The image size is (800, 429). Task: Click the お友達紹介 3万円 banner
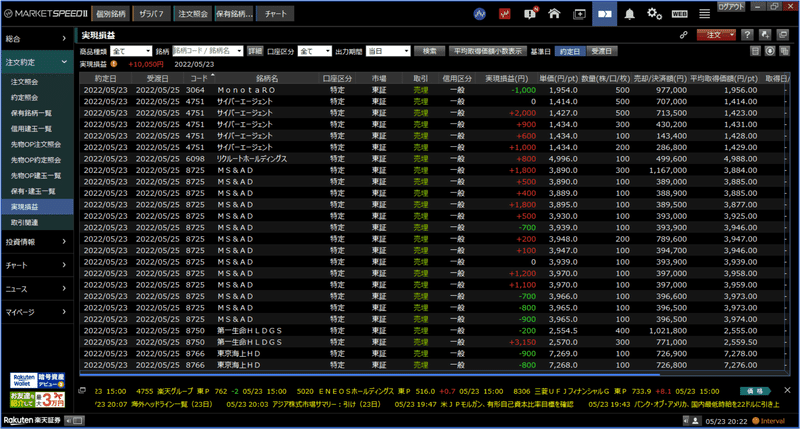pos(37,399)
